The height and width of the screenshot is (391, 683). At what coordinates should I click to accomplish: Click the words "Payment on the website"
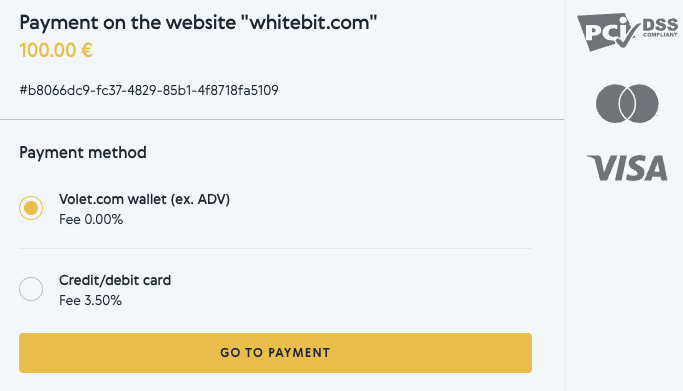point(127,23)
